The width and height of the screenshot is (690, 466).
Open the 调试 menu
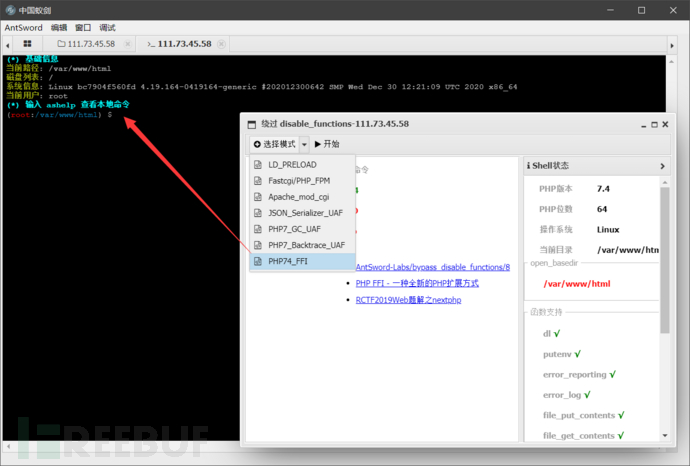(107, 28)
